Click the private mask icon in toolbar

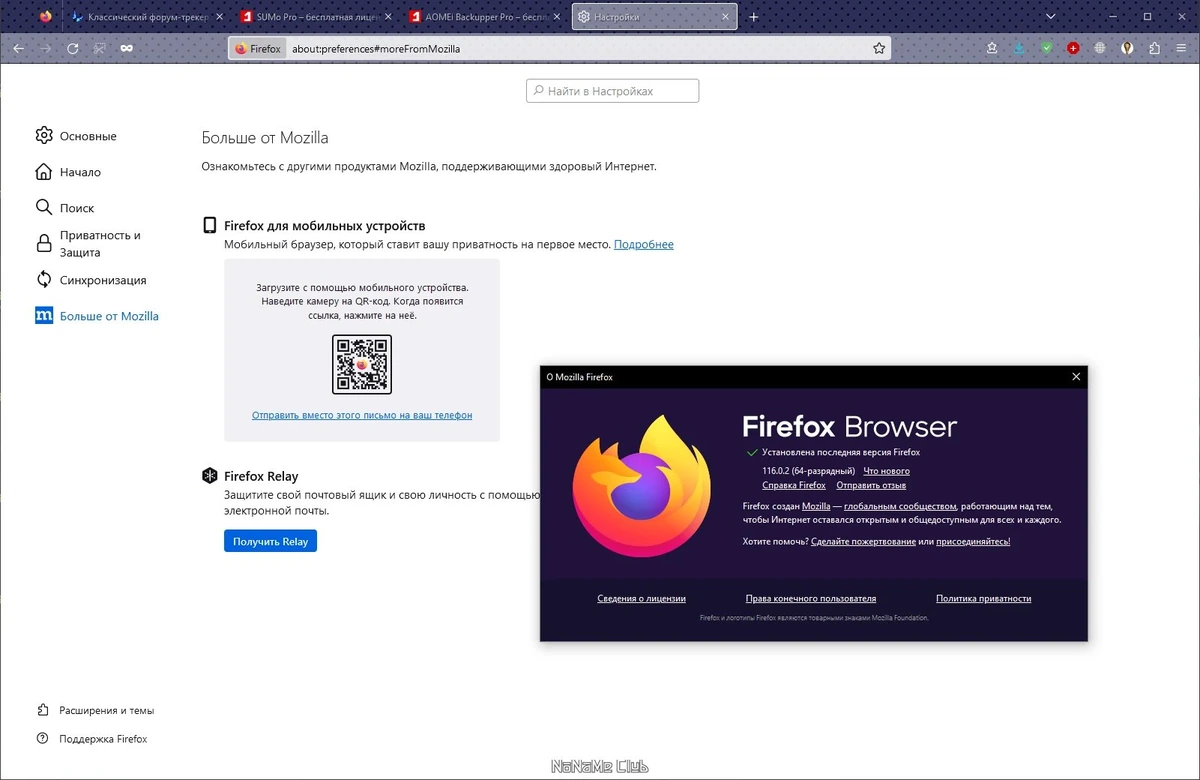pyautogui.click(x=127, y=48)
